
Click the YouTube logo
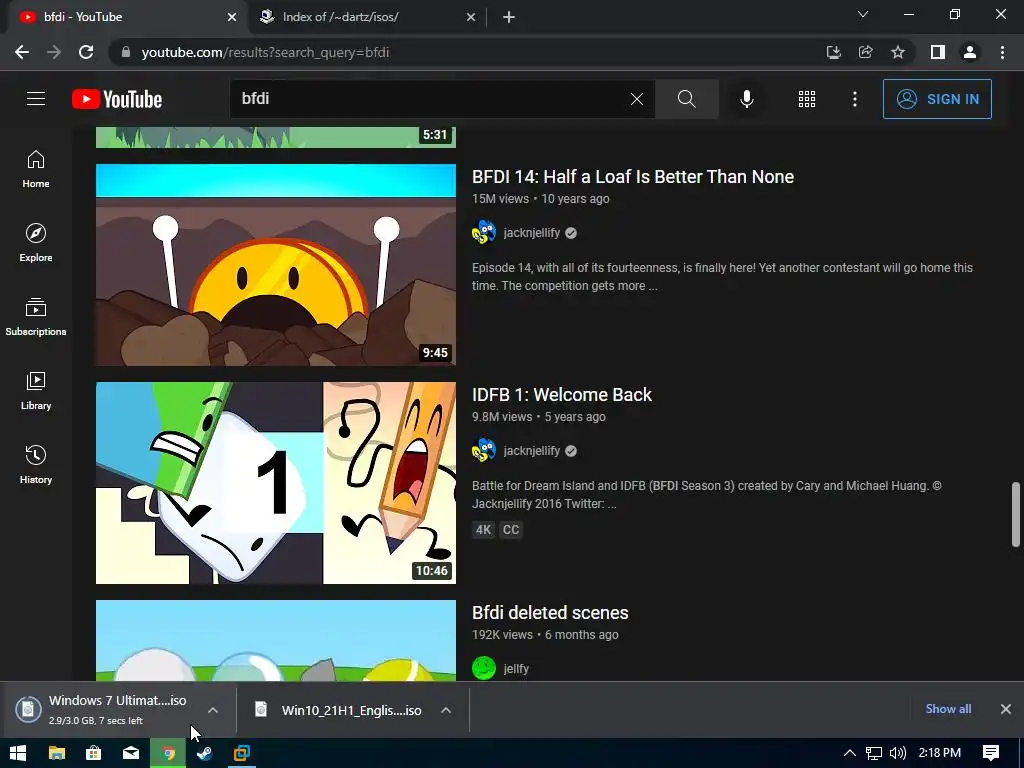point(117,99)
